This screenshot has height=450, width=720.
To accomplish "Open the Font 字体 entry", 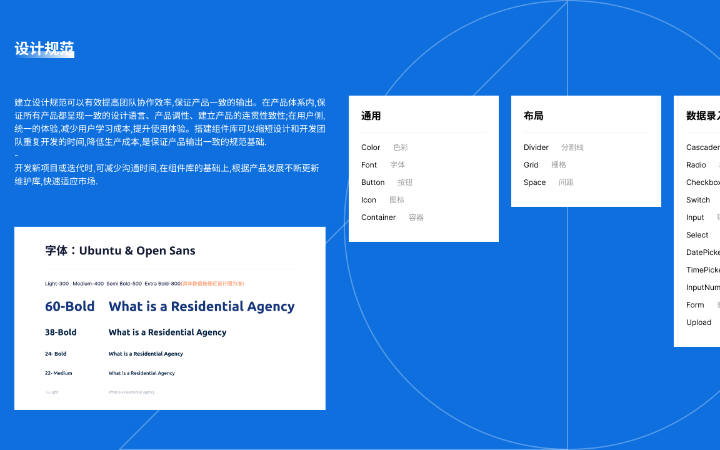I will [x=370, y=165].
